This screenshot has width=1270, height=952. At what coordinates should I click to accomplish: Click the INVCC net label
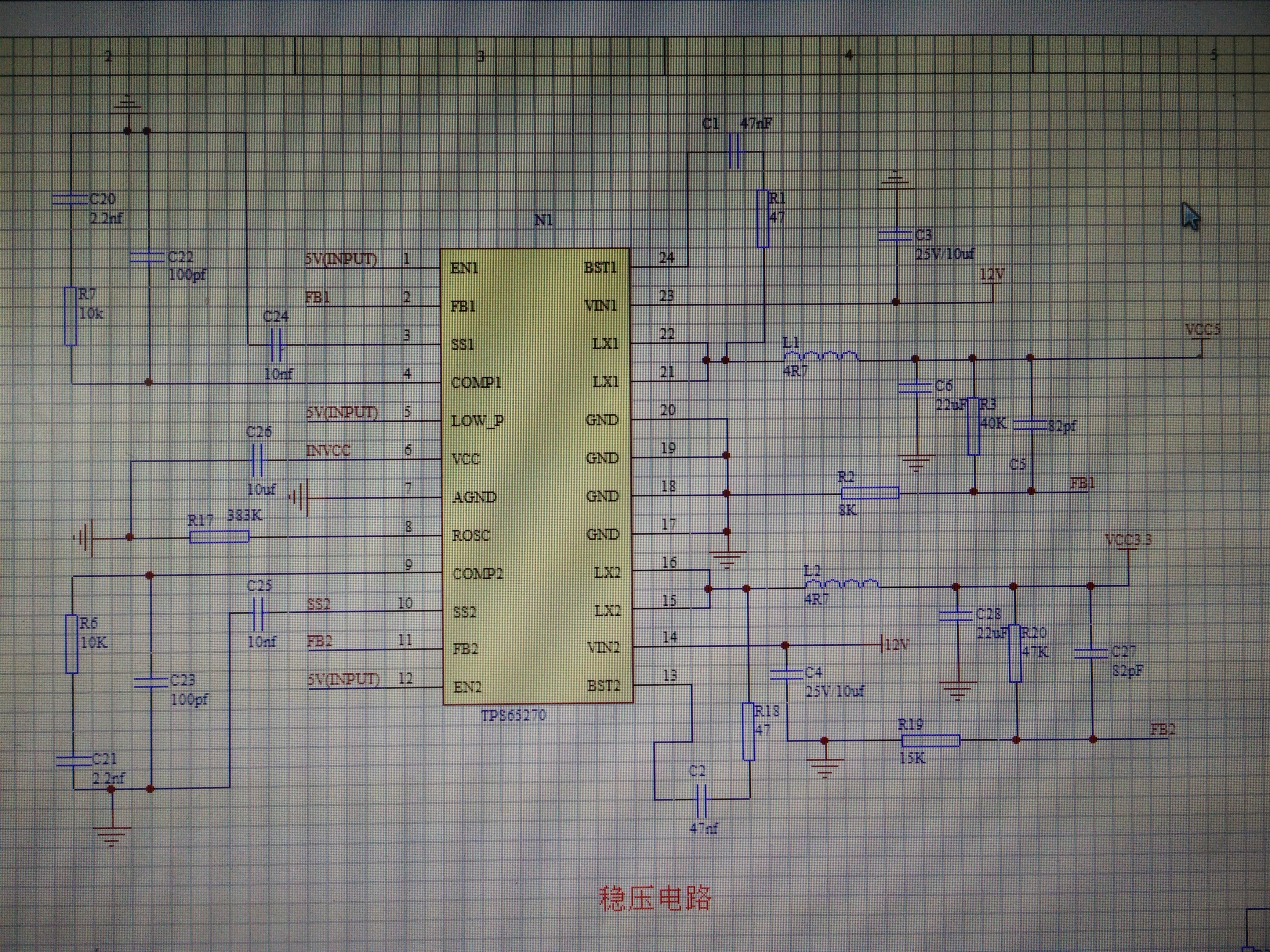coord(328,451)
